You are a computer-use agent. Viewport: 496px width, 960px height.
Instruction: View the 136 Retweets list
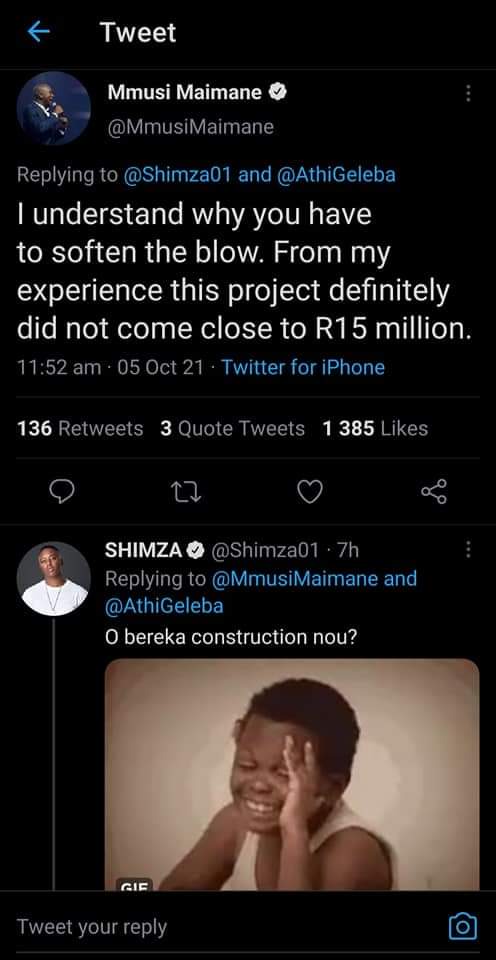click(x=80, y=429)
